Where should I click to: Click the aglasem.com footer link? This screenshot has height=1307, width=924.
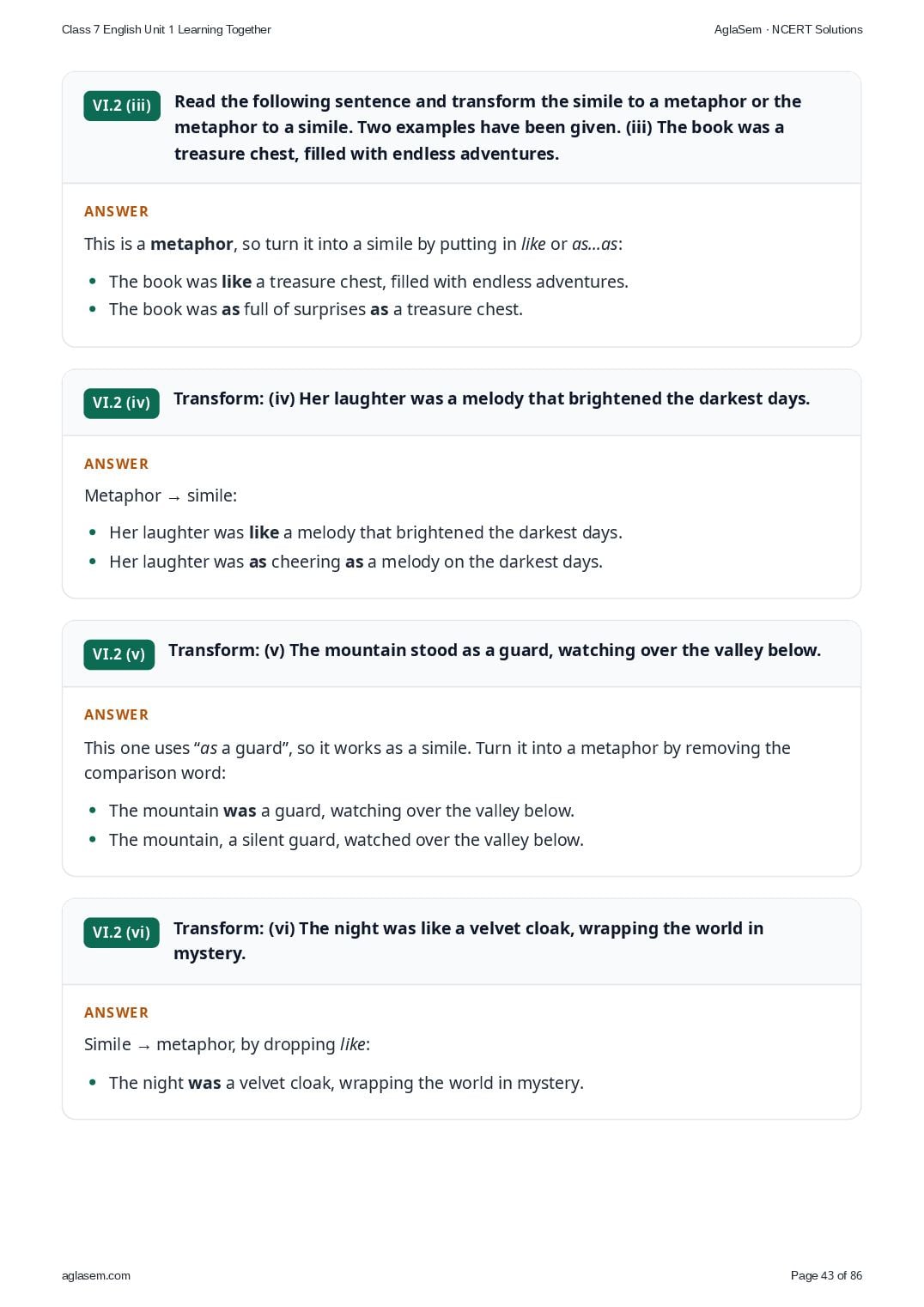(96, 1276)
